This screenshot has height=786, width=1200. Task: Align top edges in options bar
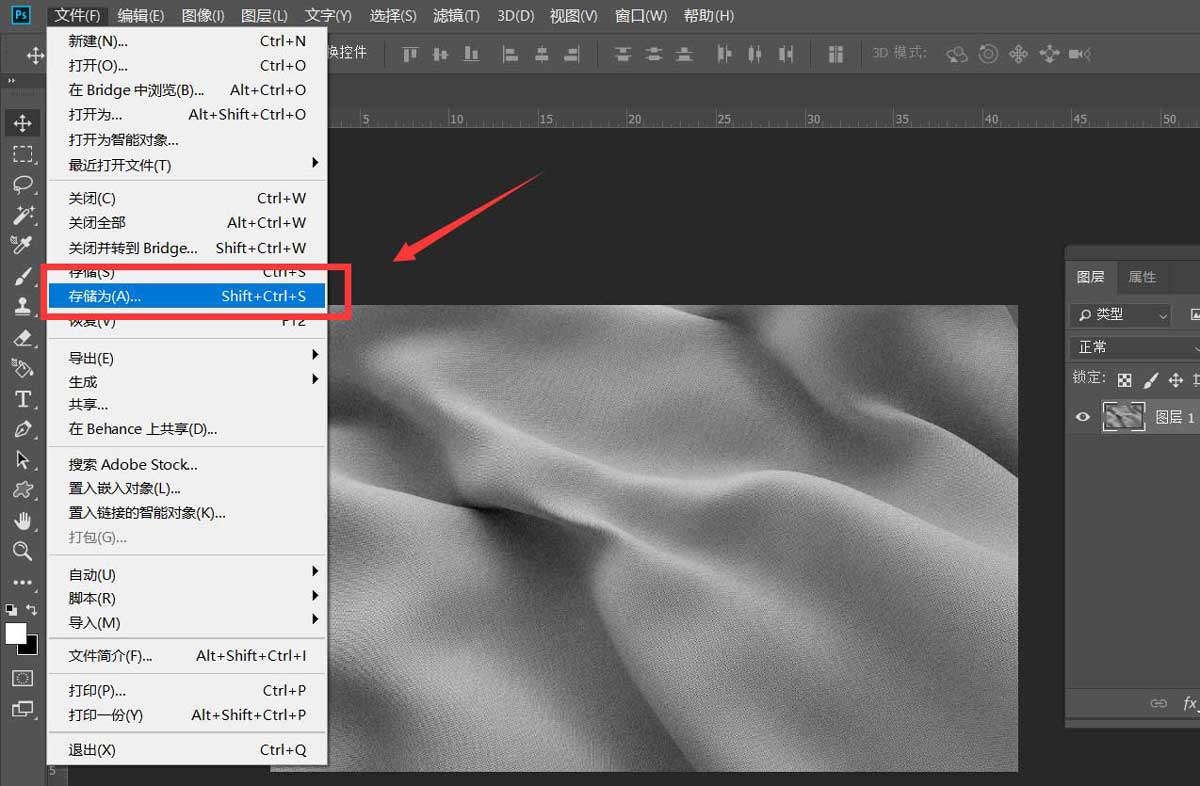[410, 54]
